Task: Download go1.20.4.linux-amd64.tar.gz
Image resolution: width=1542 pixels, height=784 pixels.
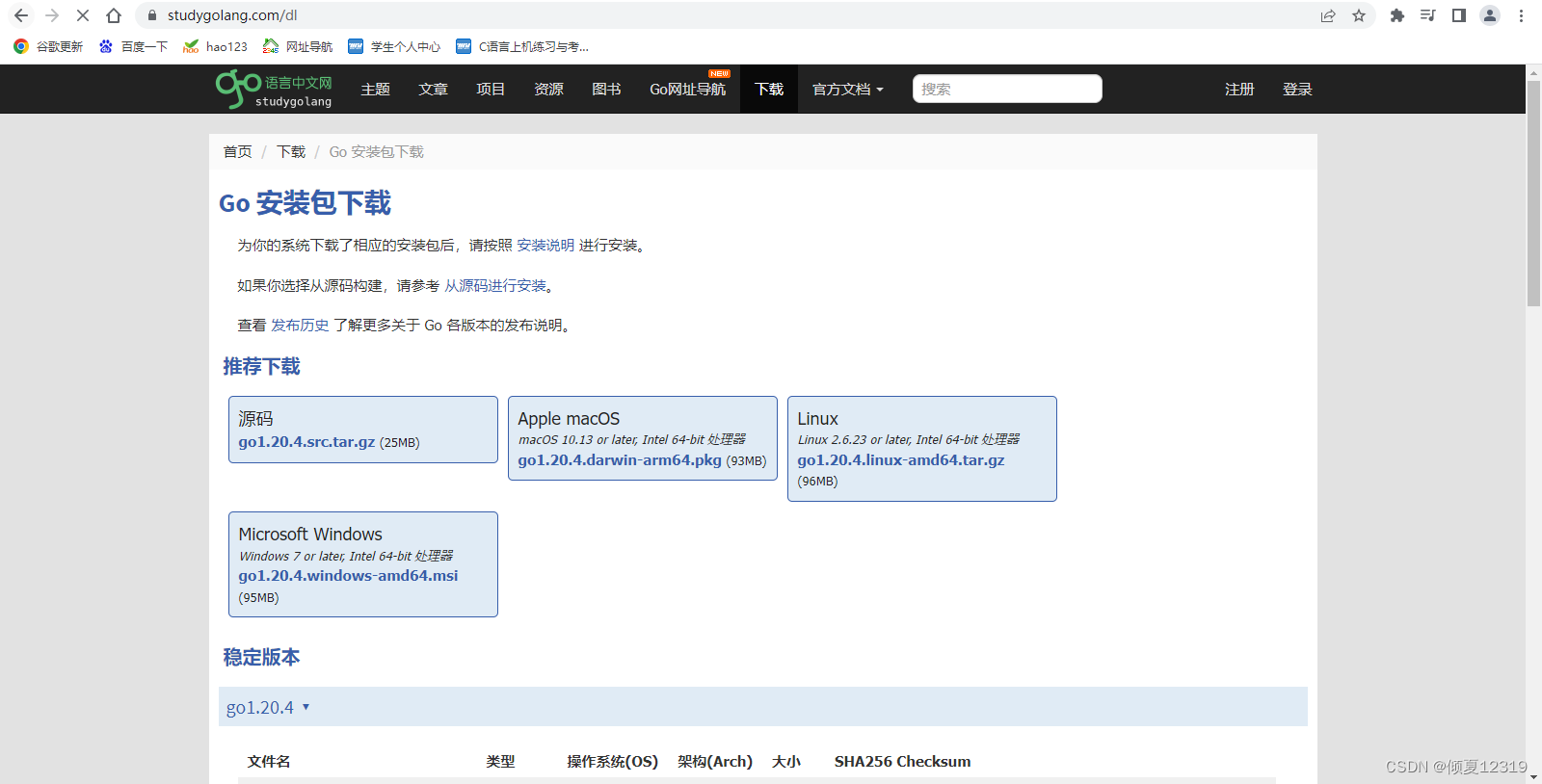Action: pos(901,460)
